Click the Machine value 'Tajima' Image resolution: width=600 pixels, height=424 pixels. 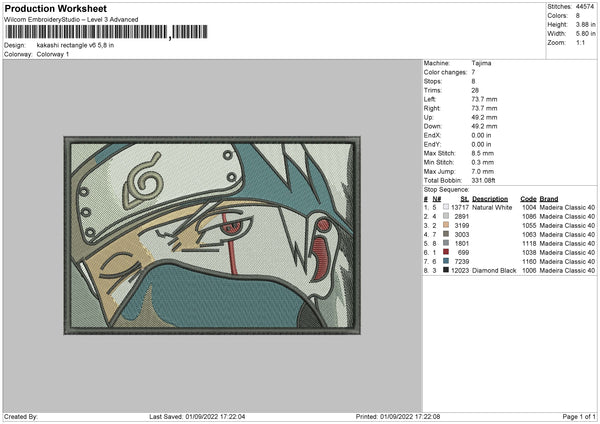click(x=481, y=63)
